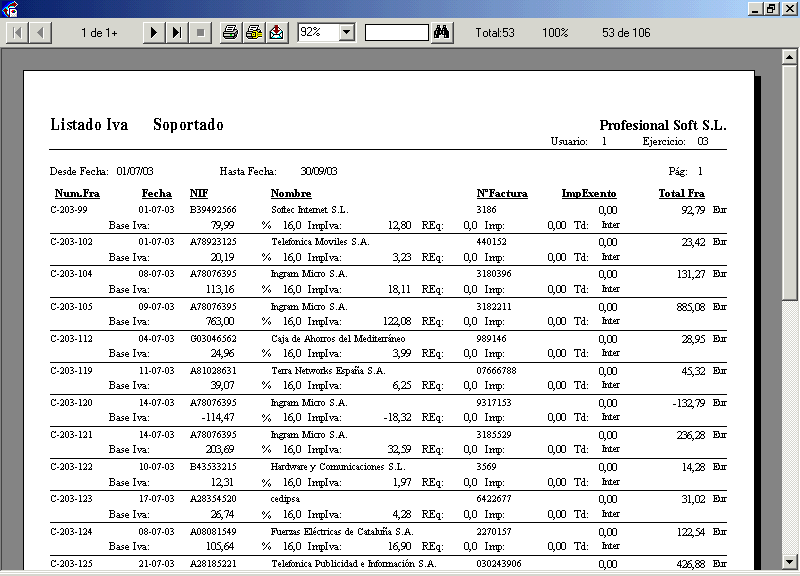Screen dimensions: 800x576
Task: Restore the inner report window
Action: [771, 8]
